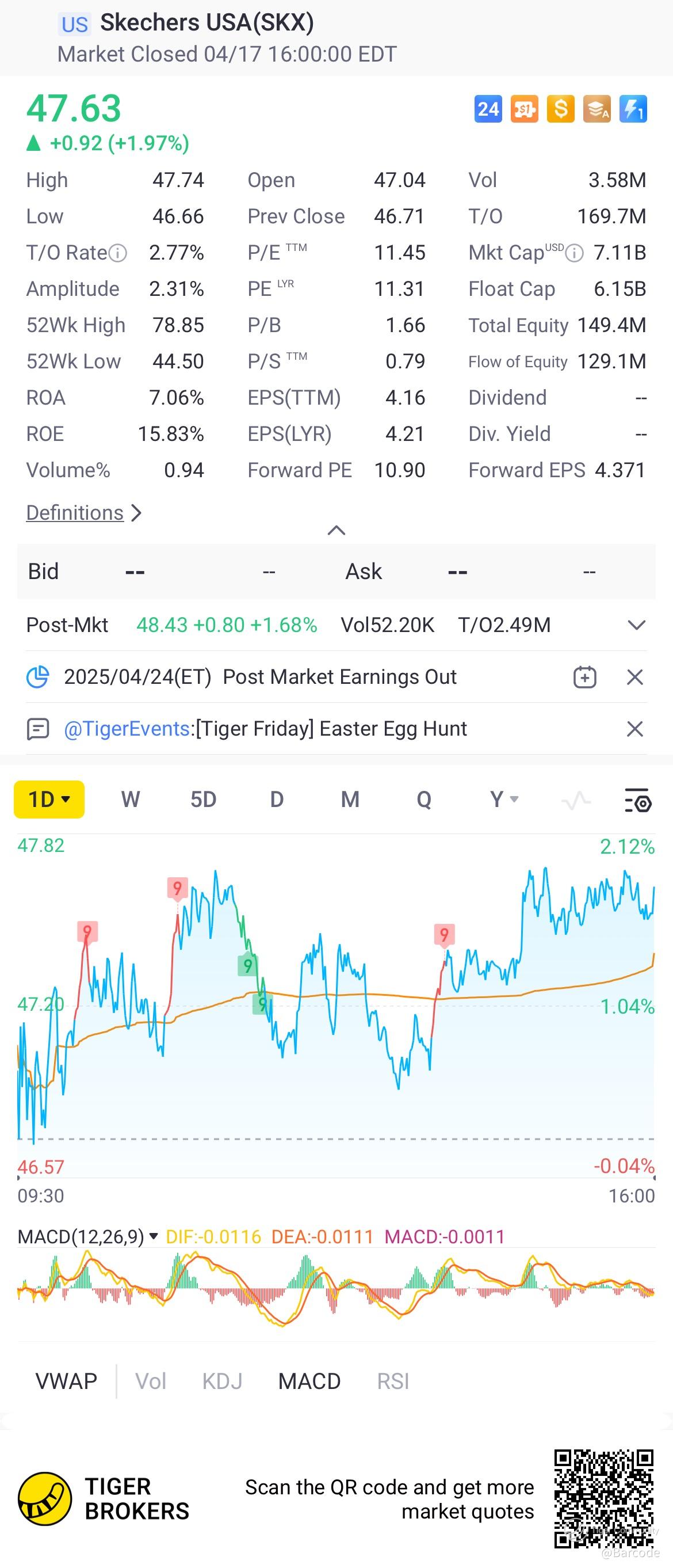The width and height of the screenshot is (673, 1568).
Task: Open chart settings icon
Action: (x=638, y=800)
